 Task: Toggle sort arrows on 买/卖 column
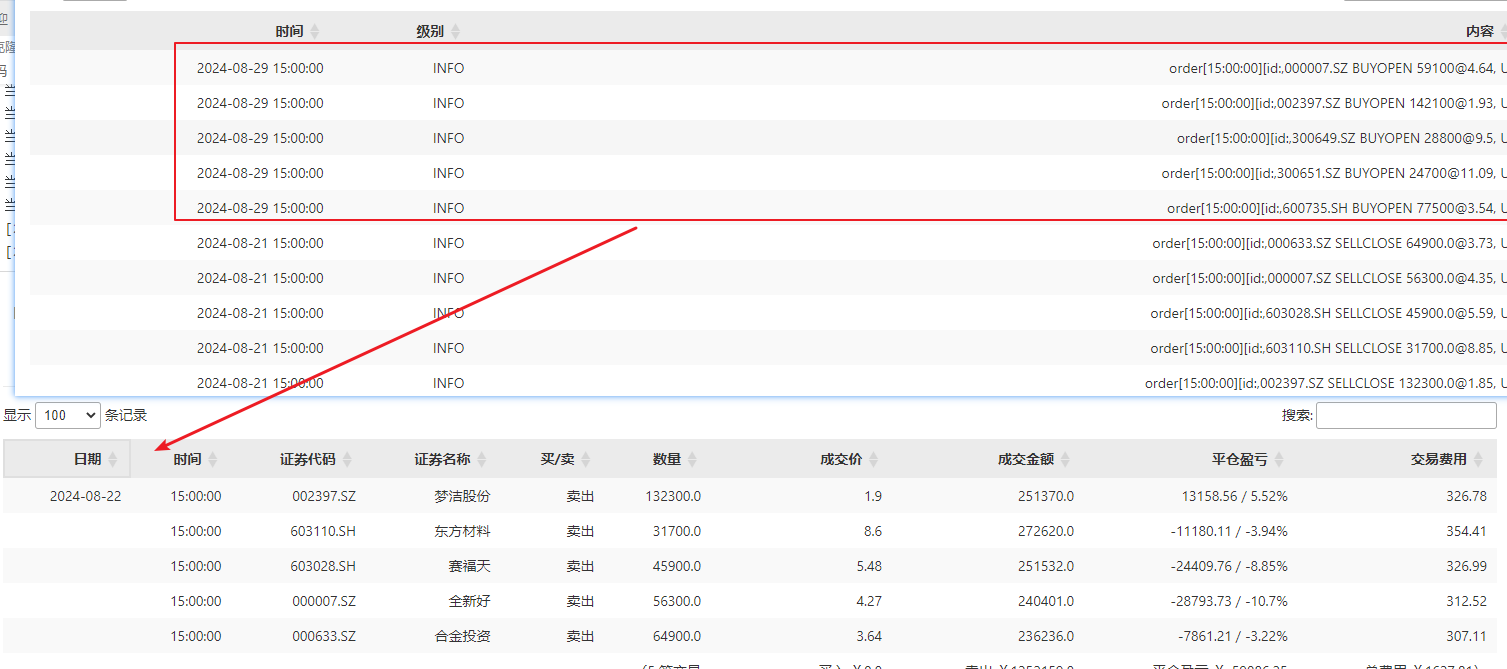[586, 460]
